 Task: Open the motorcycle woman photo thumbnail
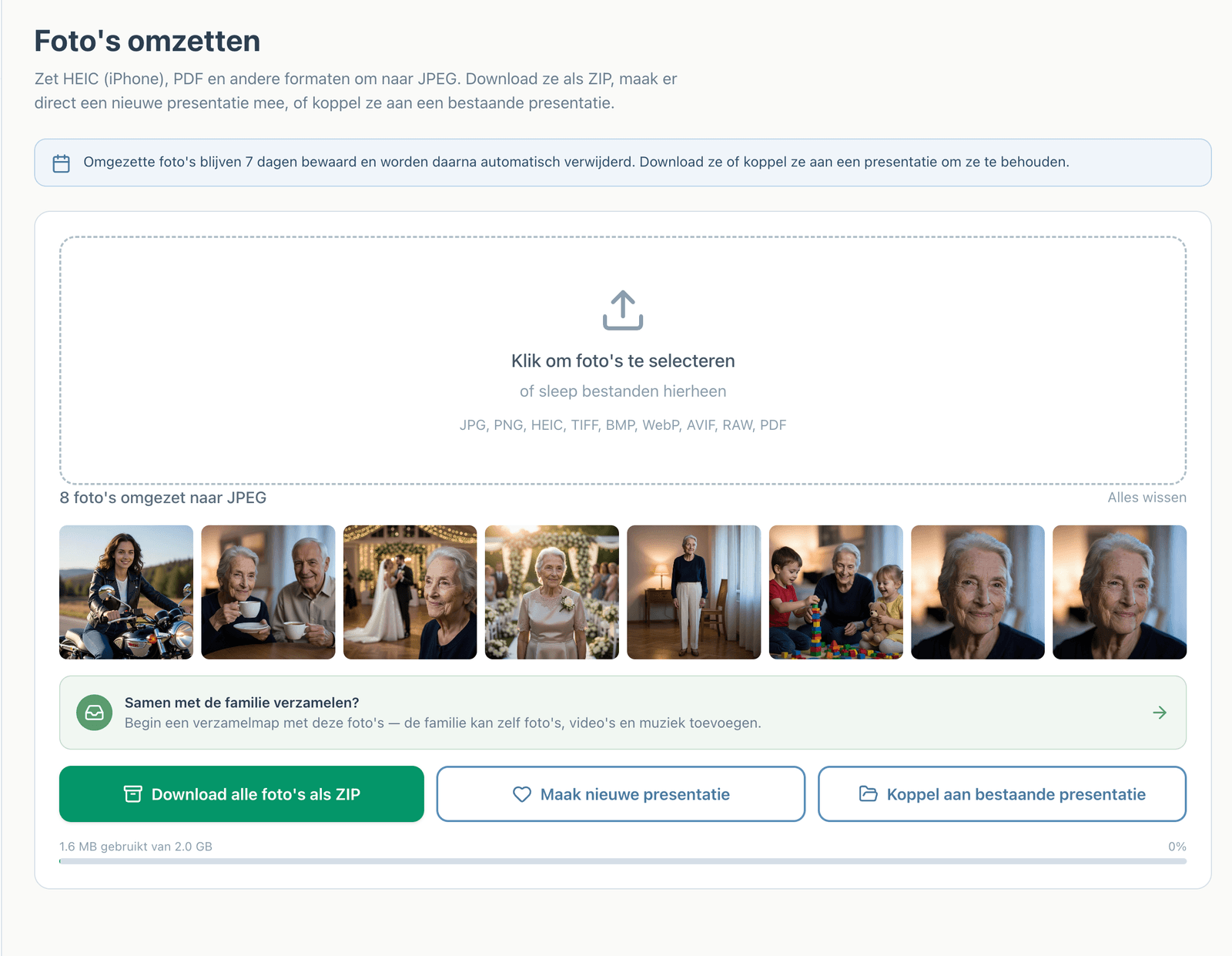(126, 592)
